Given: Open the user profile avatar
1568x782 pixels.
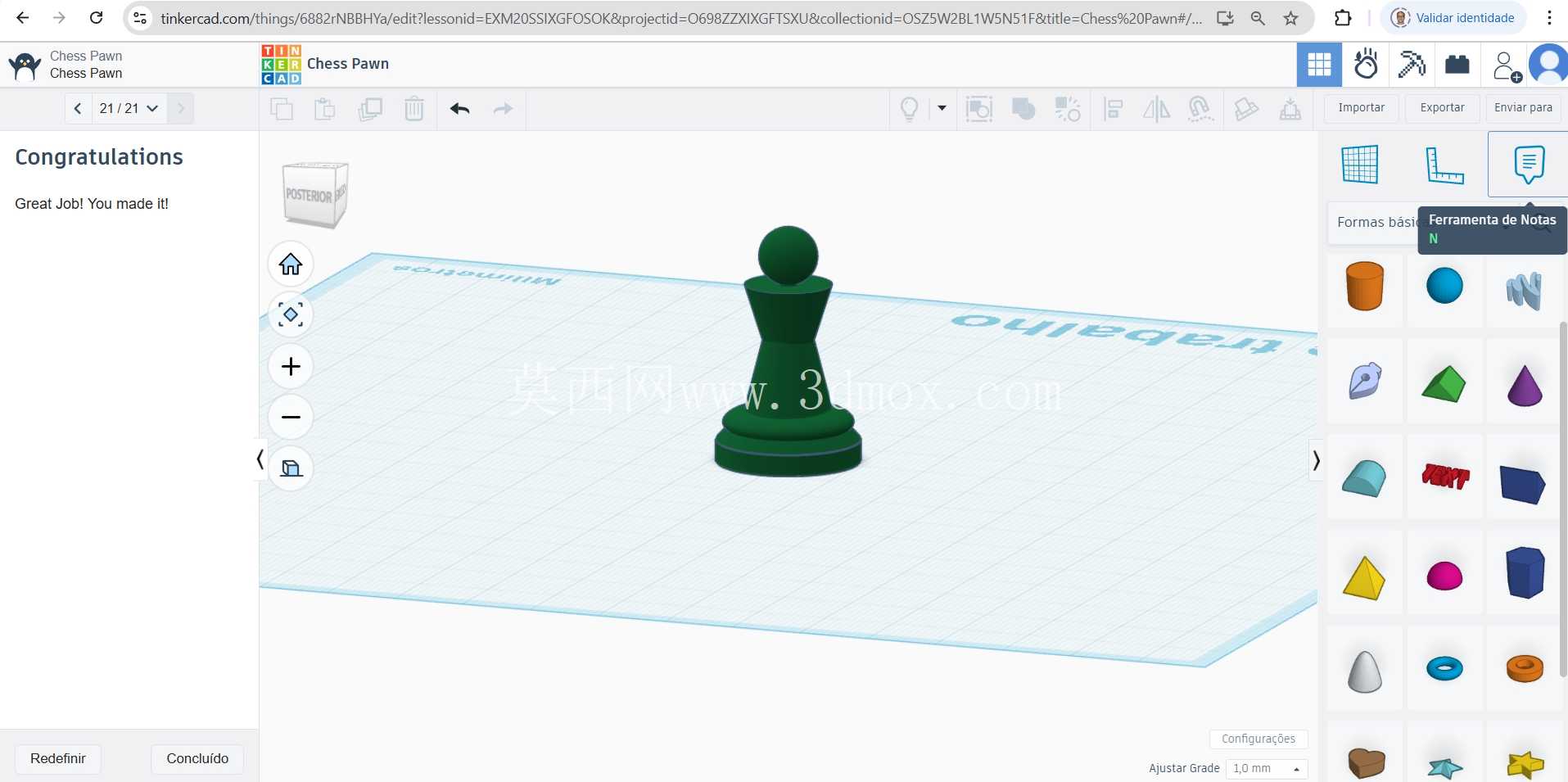Looking at the screenshot, I should click(1549, 65).
